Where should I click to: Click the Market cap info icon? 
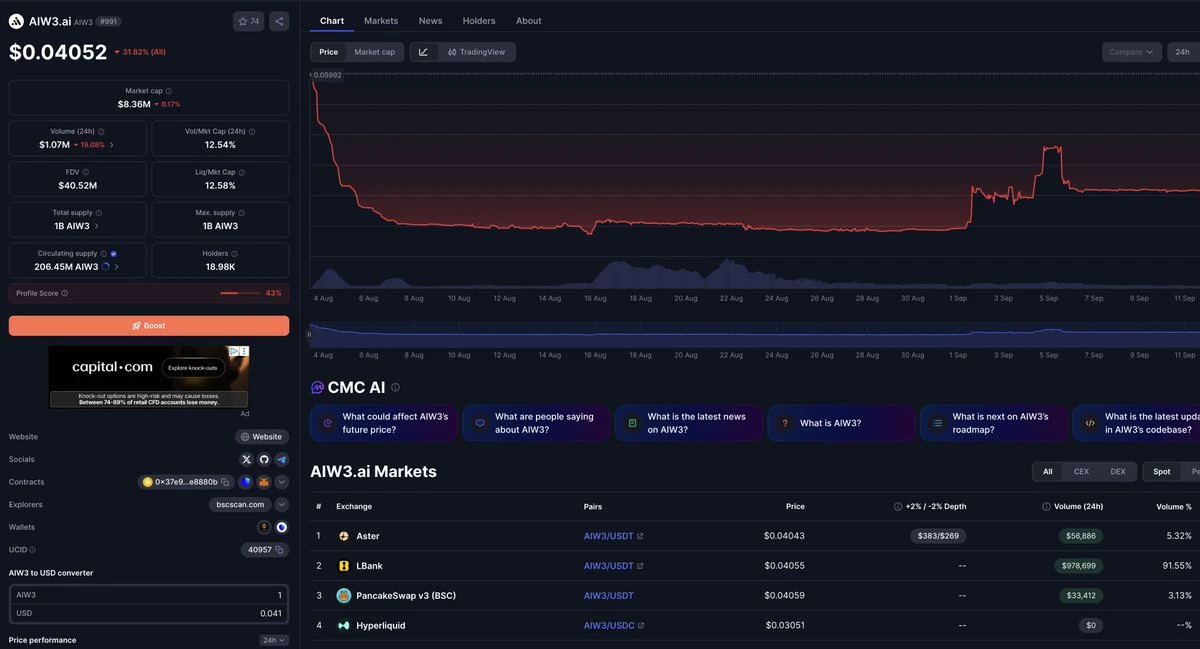tap(168, 91)
